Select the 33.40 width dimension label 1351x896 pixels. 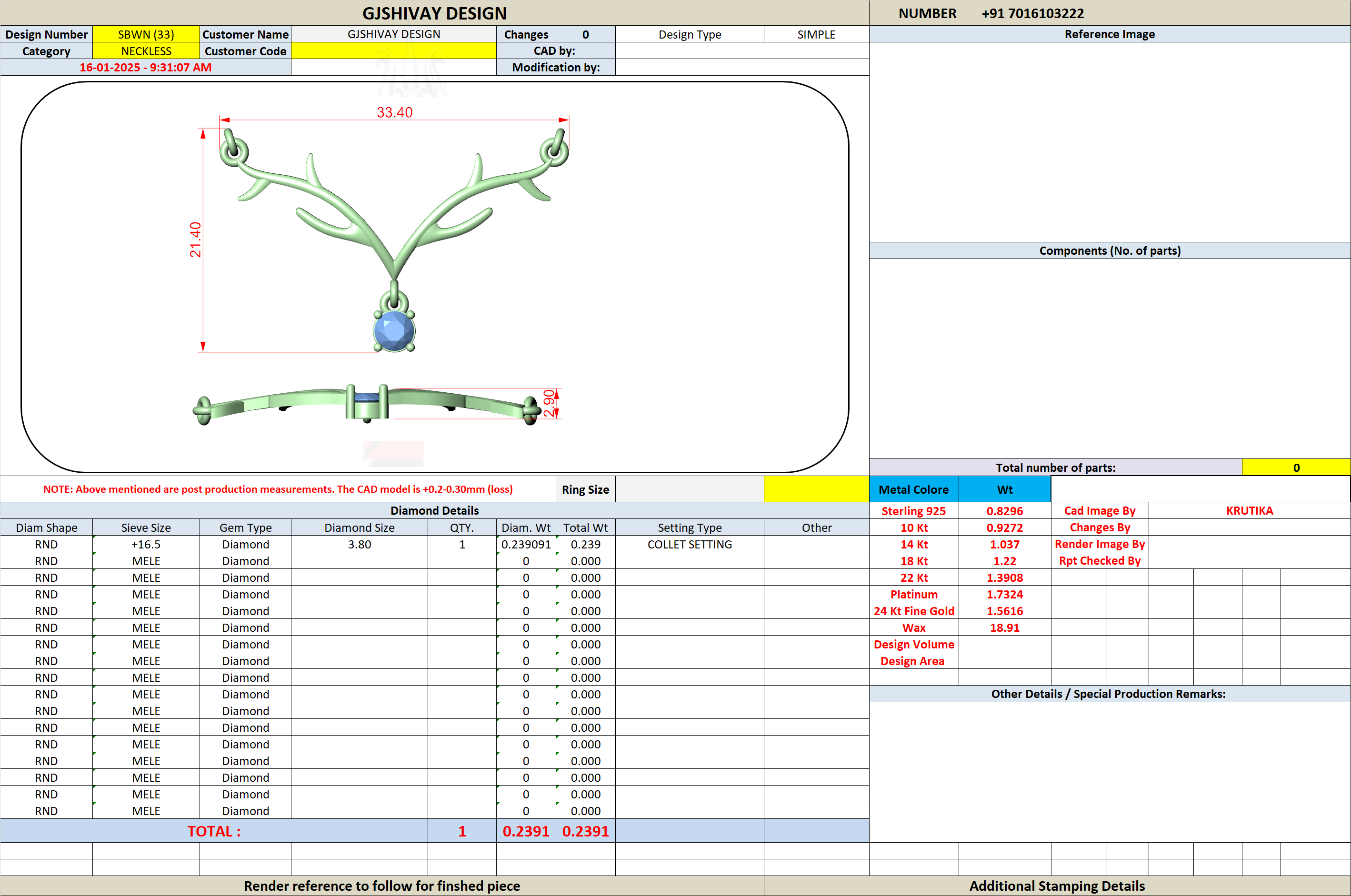click(x=394, y=112)
